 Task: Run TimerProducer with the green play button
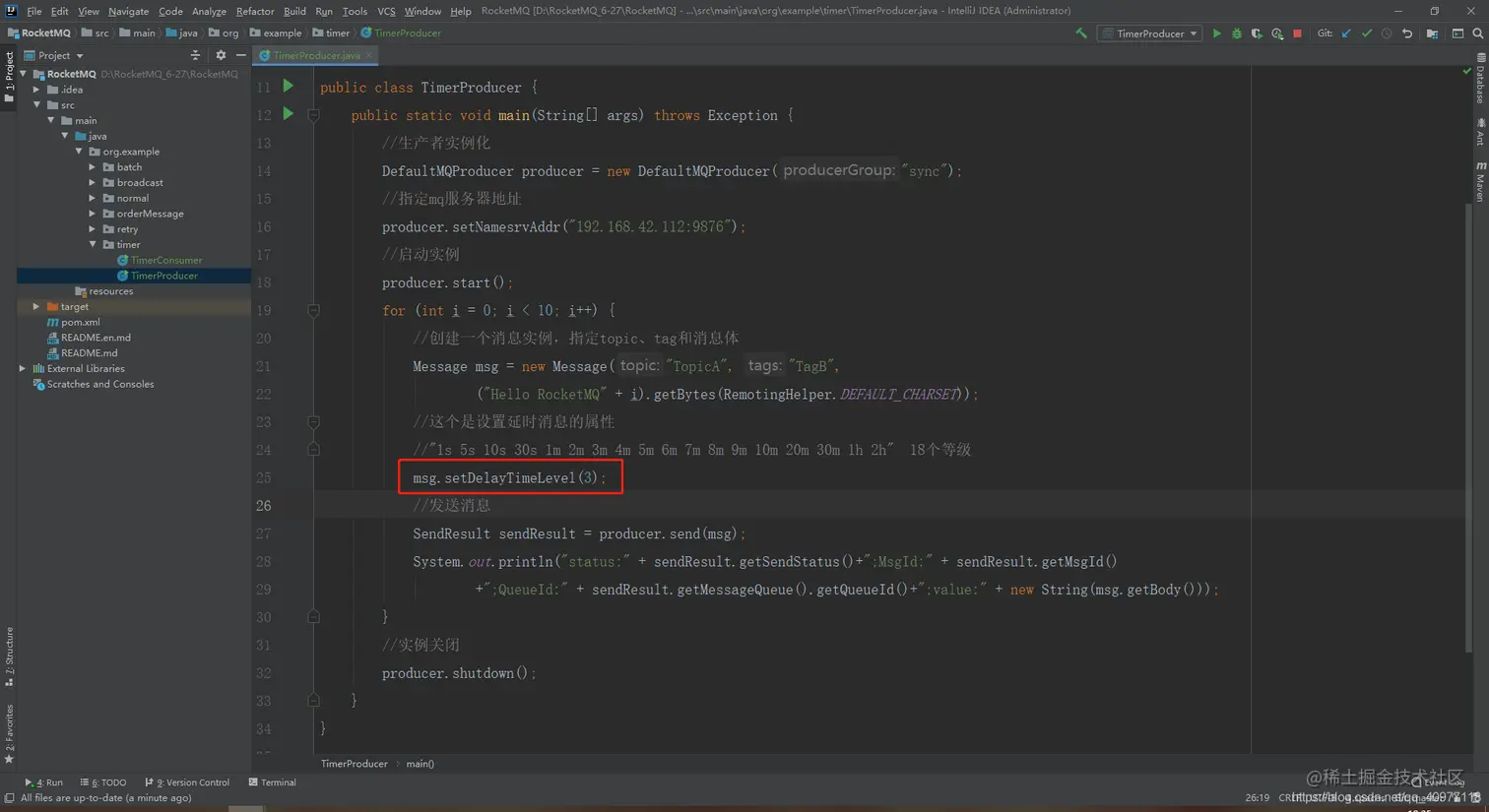[x=1217, y=33]
